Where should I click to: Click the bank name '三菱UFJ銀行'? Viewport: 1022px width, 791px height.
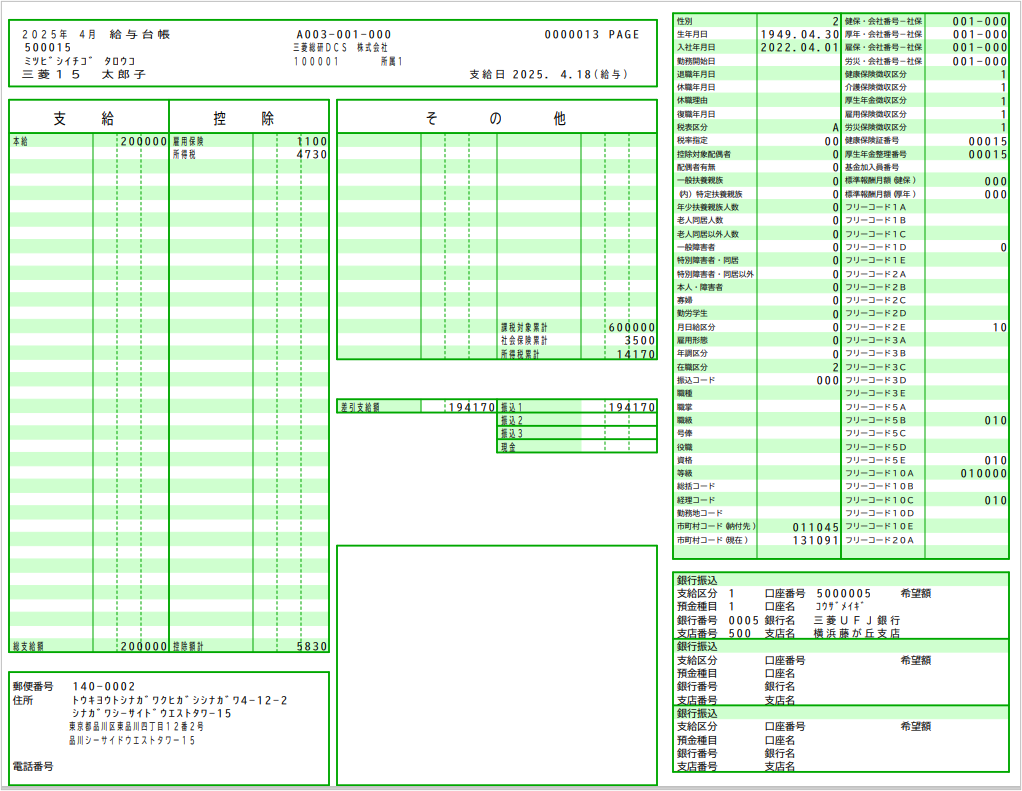[857, 620]
